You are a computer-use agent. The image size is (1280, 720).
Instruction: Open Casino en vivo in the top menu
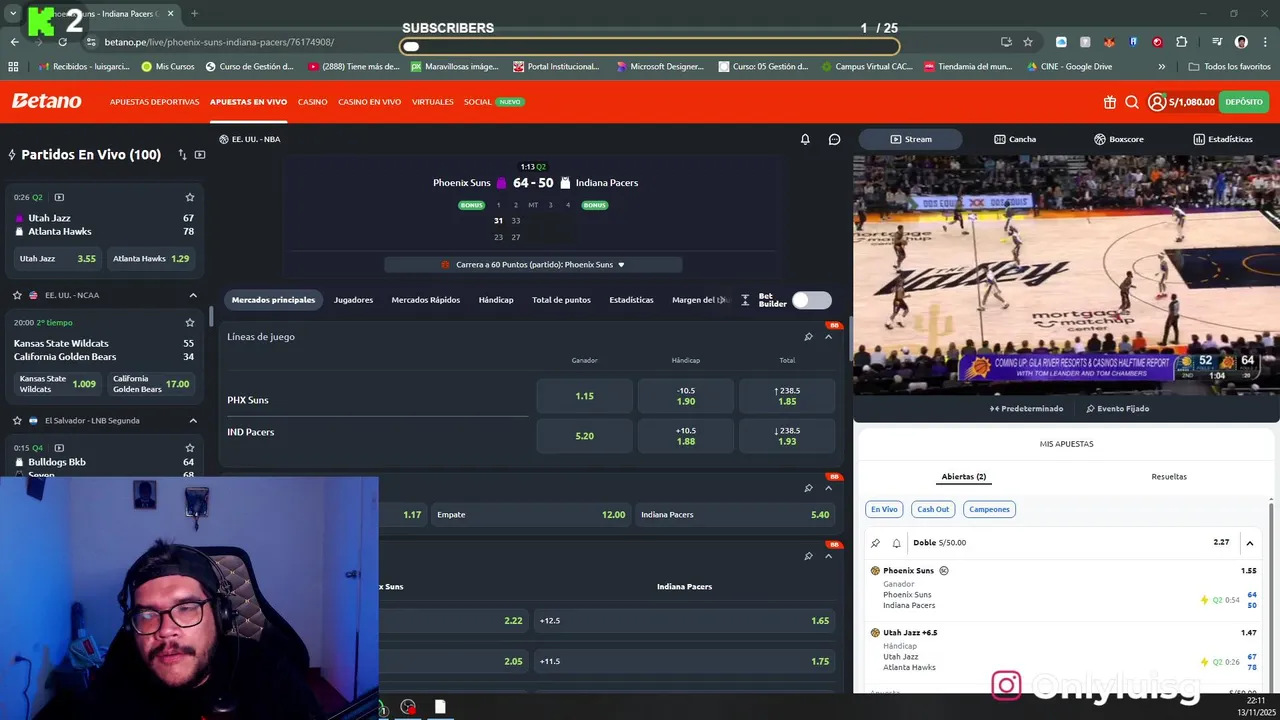369,102
